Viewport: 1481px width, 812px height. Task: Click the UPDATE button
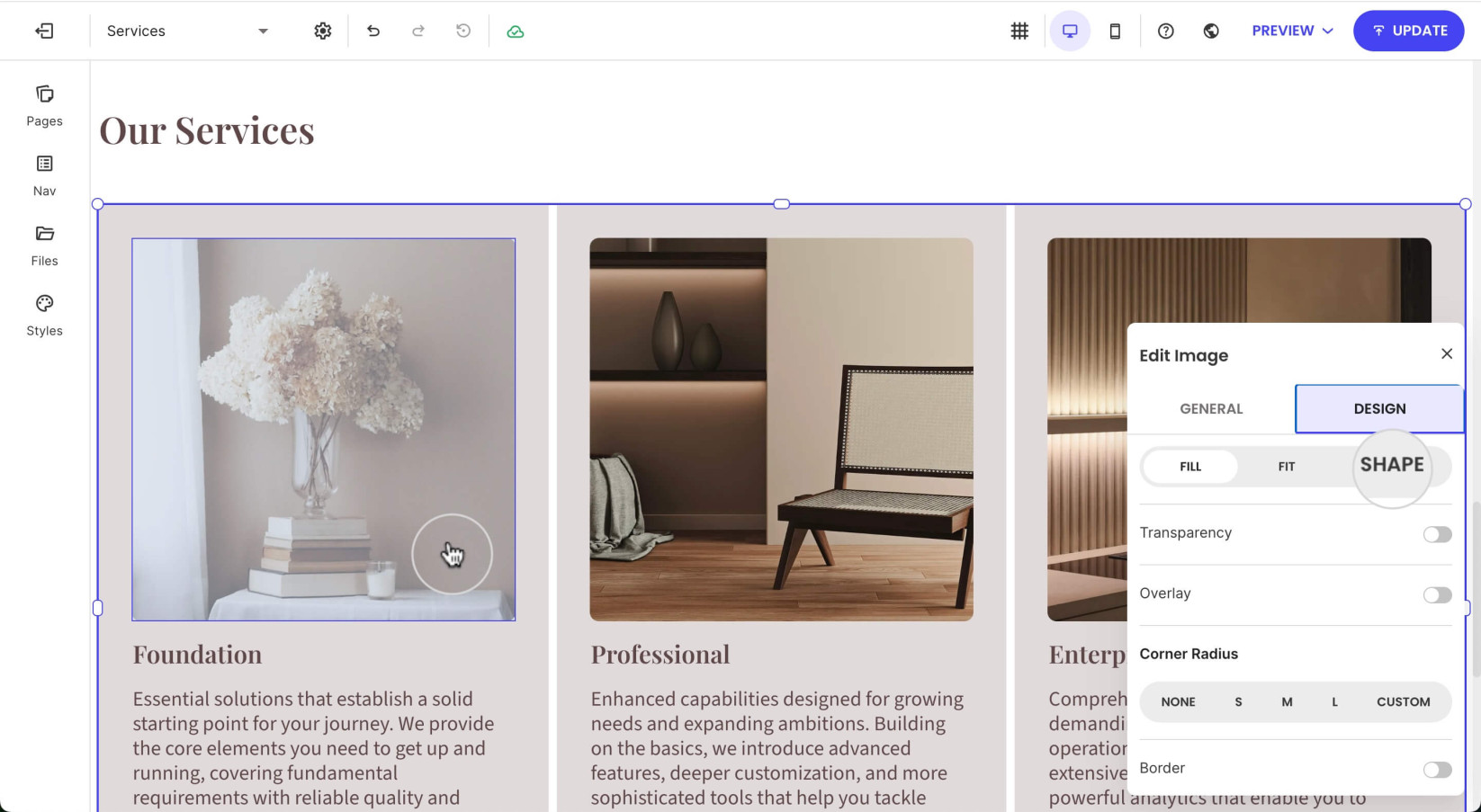tap(1408, 31)
